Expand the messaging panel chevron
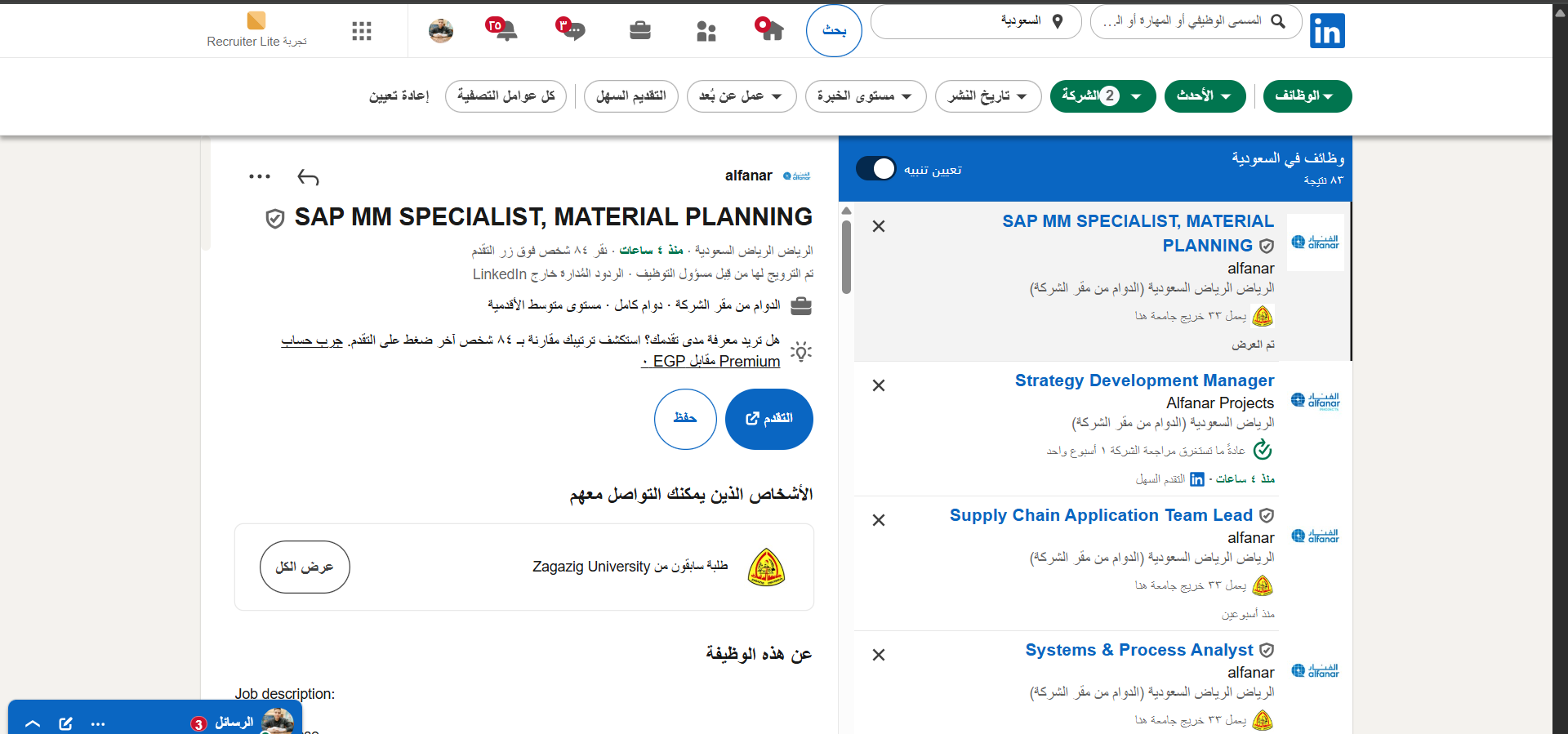 coord(33,723)
